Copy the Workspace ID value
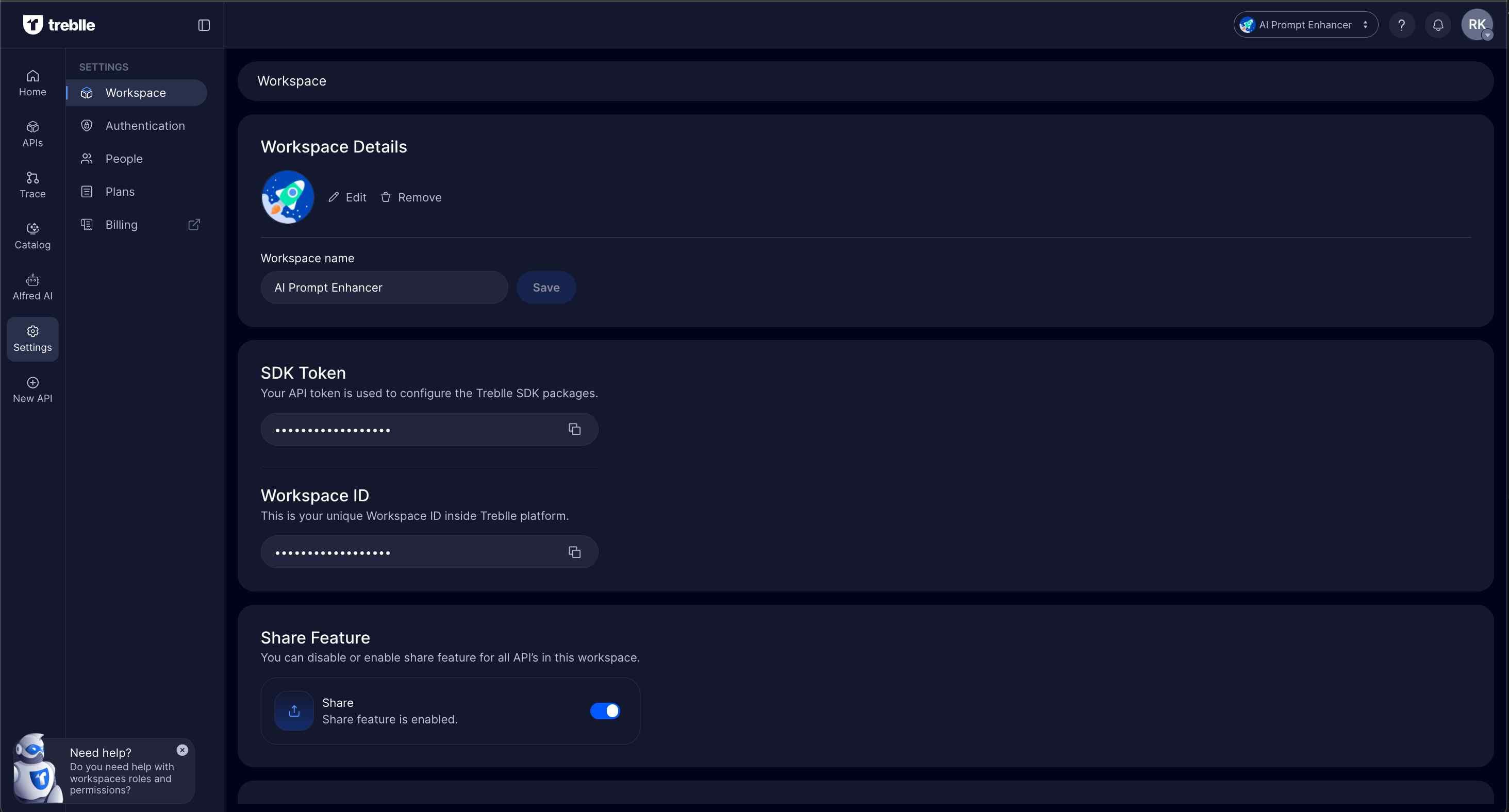This screenshot has width=1509, height=812. pos(574,552)
